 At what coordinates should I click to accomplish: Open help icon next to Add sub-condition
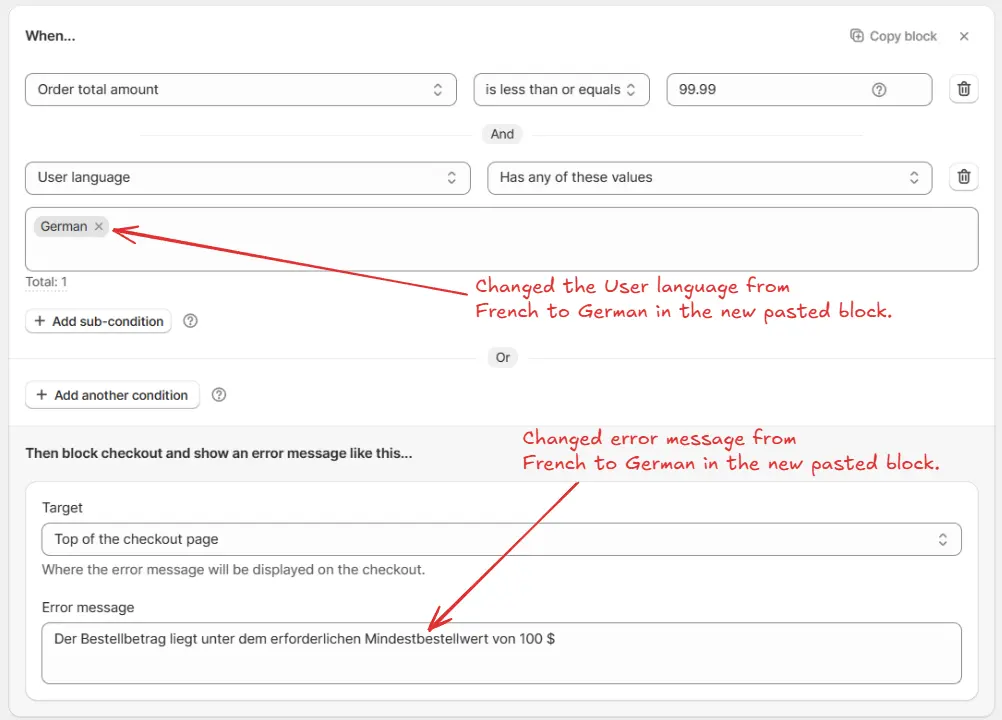[x=191, y=321]
